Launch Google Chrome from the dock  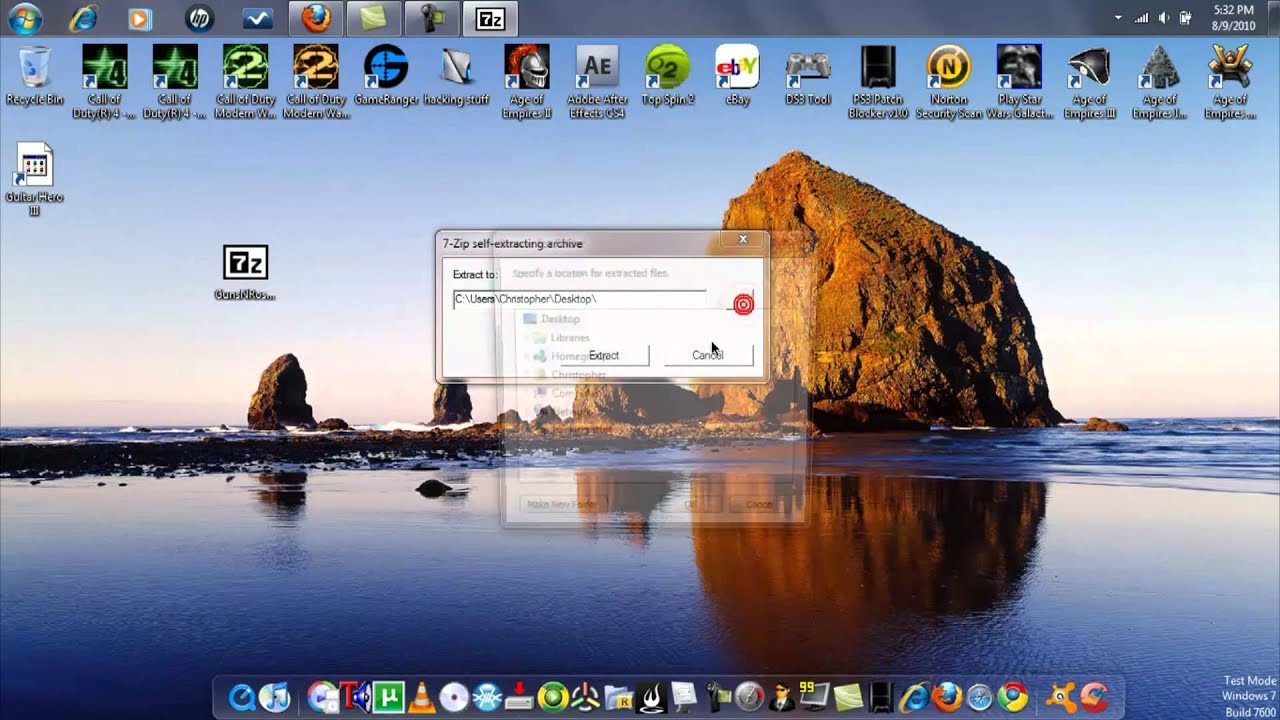[x=1012, y=697]
